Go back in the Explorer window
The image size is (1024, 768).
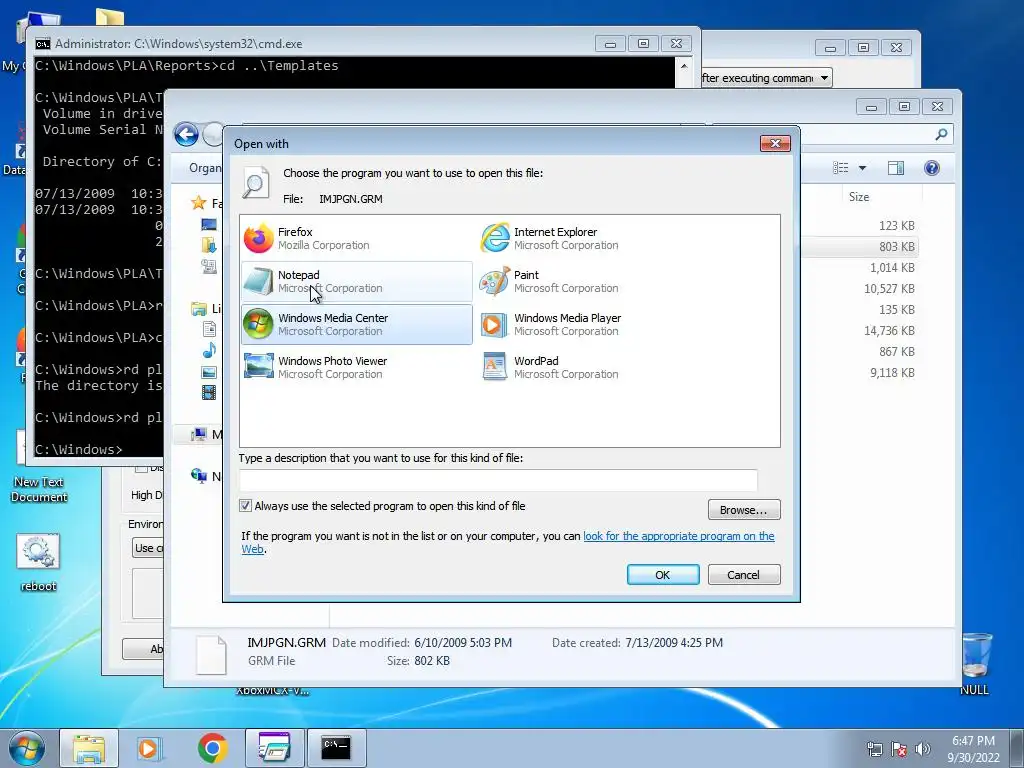[187, 135]
